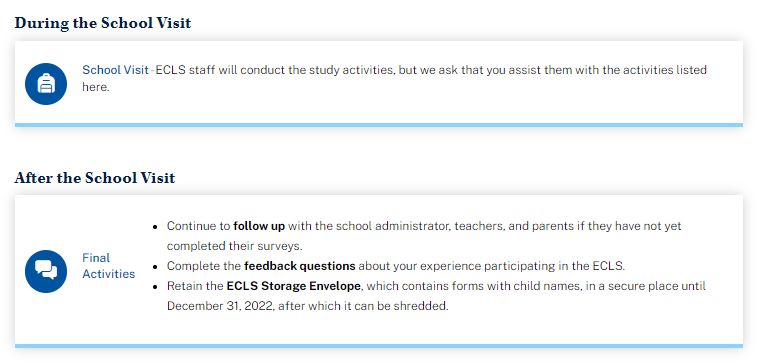The width and height of the screenshot is (759, 363).
Task: Open the School Visit link
Action: tap(115, 70)
